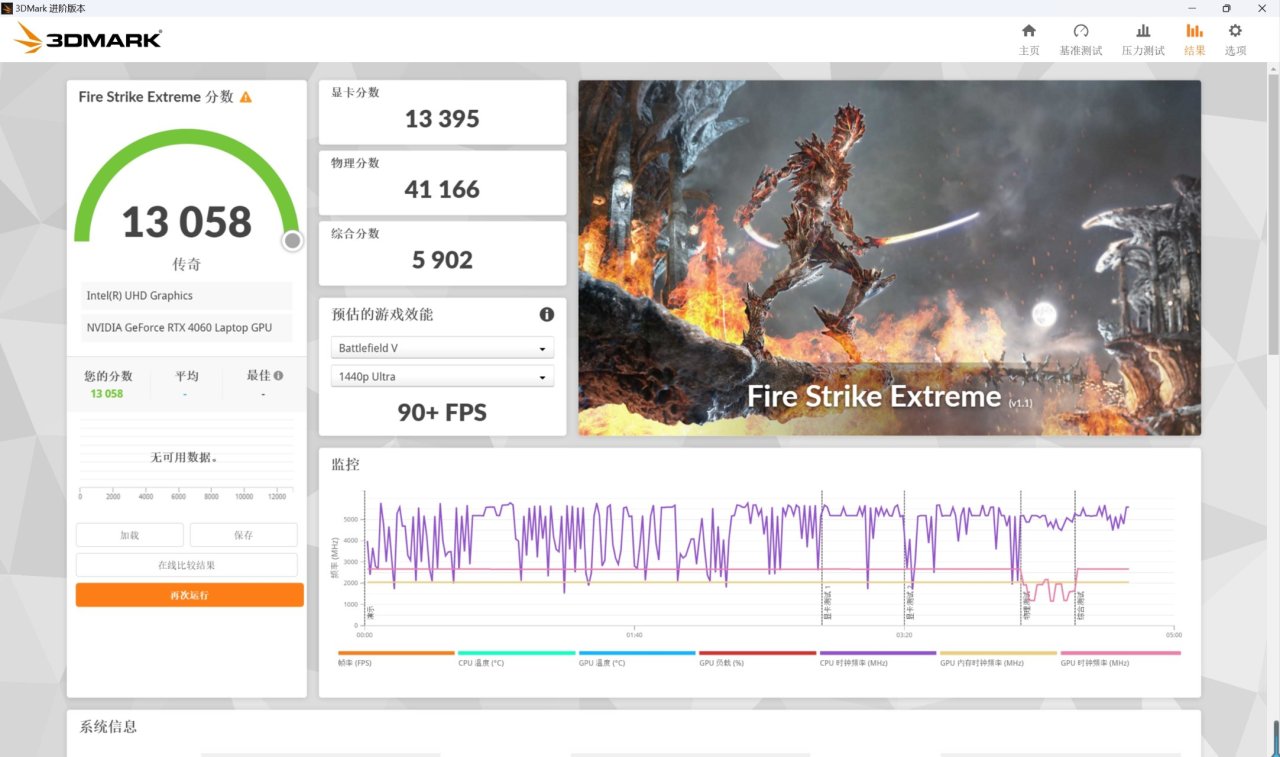Screen dimensions: 1280x757
Task: Click the 综合分数 5 902 score card
Action: click(x=442, y=254)
